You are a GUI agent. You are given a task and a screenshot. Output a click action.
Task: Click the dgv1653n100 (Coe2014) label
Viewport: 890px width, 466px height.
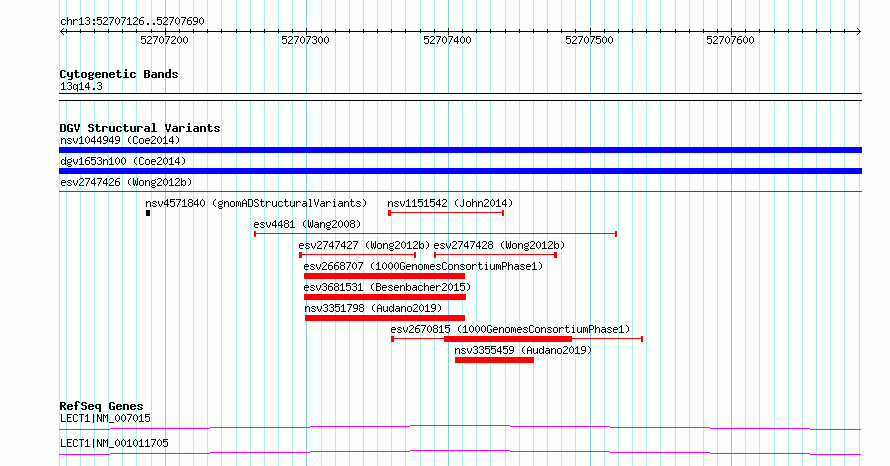[x=123, y=161]
